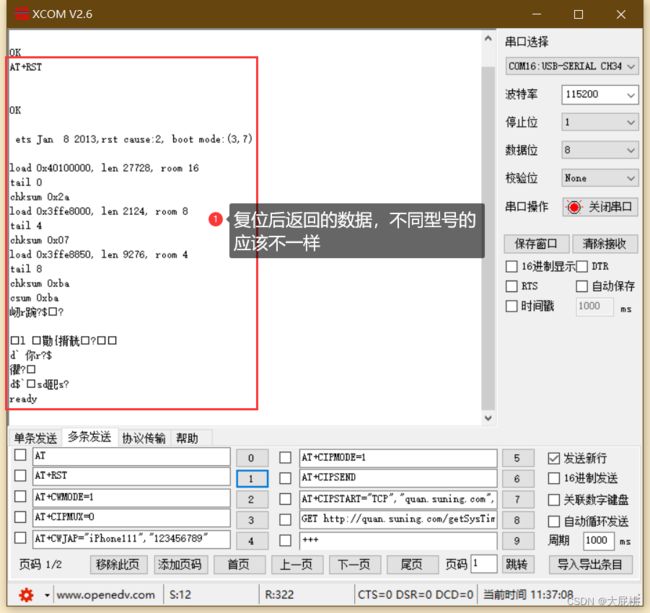Click 保存窗口 button
650x613 pixels.
coord(536,244)
